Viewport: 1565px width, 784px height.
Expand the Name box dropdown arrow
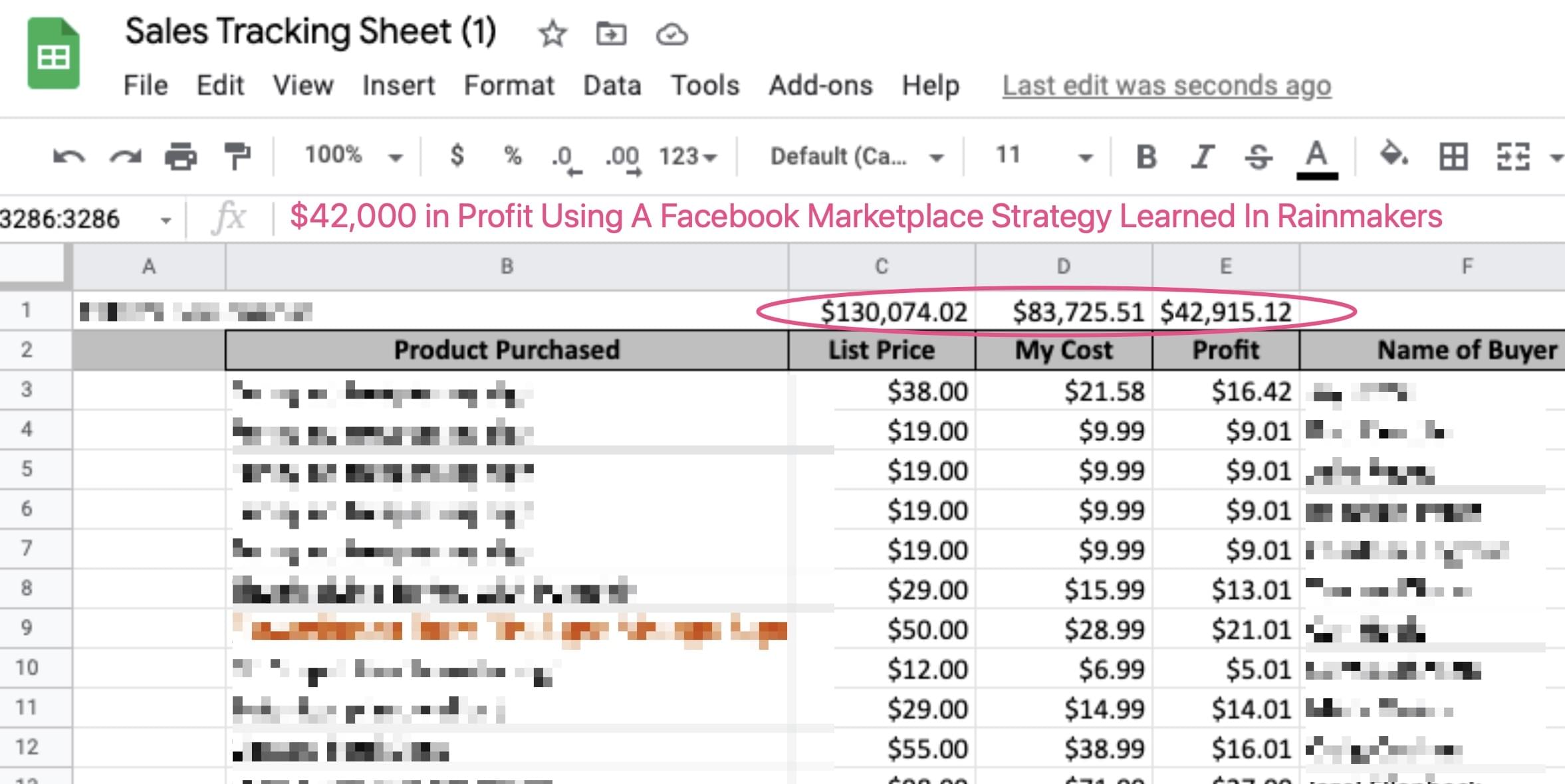pos(166,220)
